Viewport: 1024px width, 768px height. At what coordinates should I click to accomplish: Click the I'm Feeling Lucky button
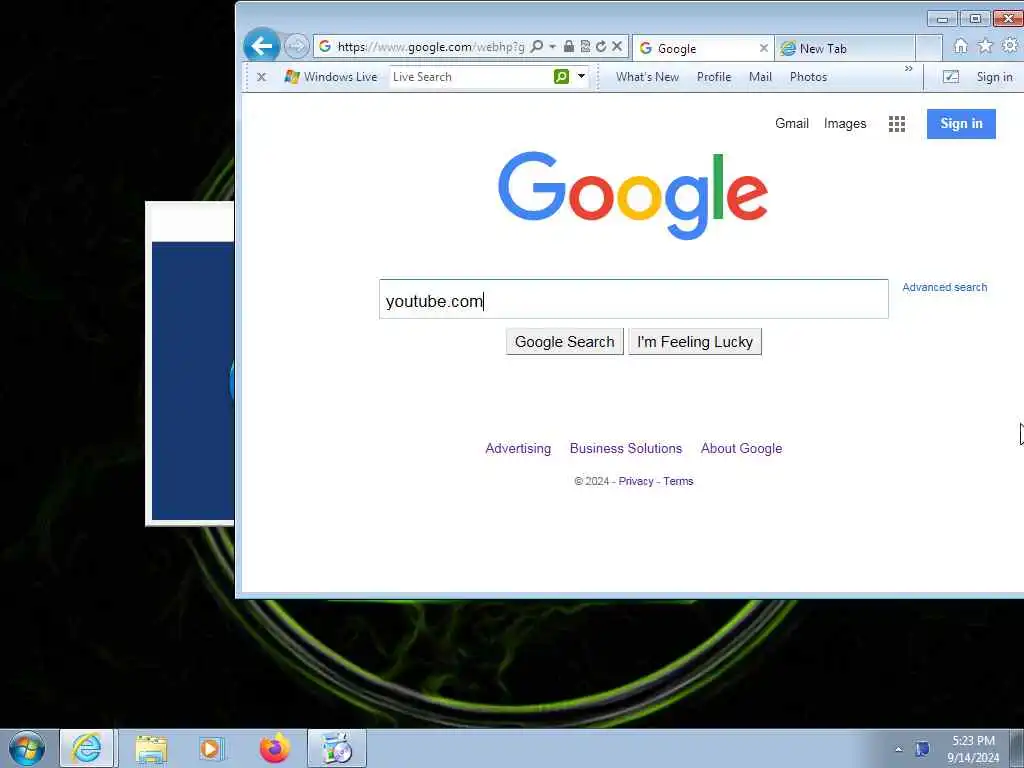coord(695,342)
